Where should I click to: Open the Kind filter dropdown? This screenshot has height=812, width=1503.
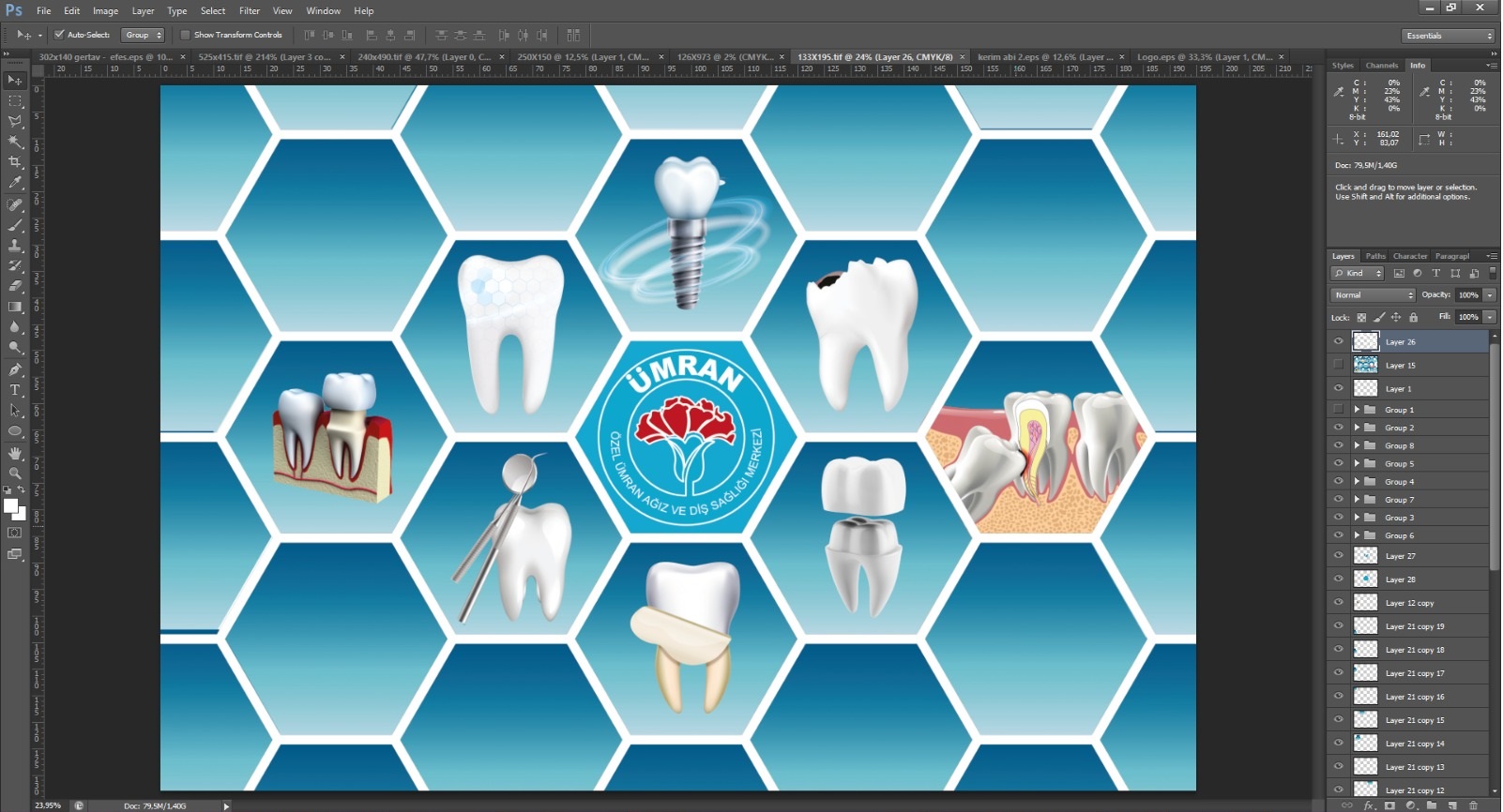(1358, 274)
